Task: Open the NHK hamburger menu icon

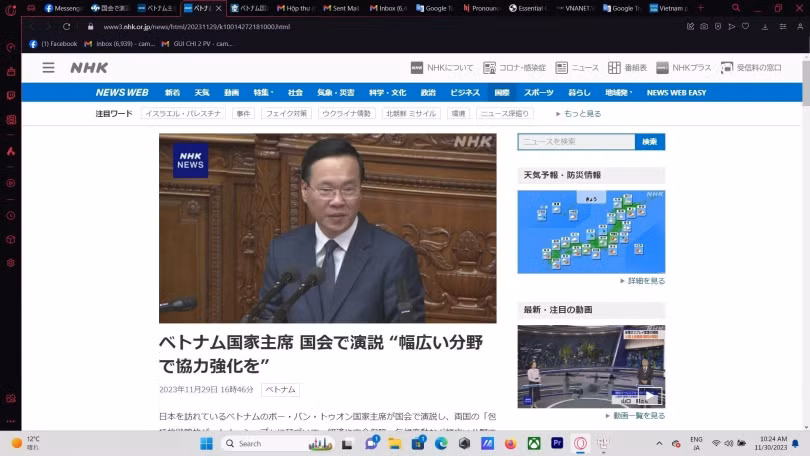Action: click(x=48, y=68)
